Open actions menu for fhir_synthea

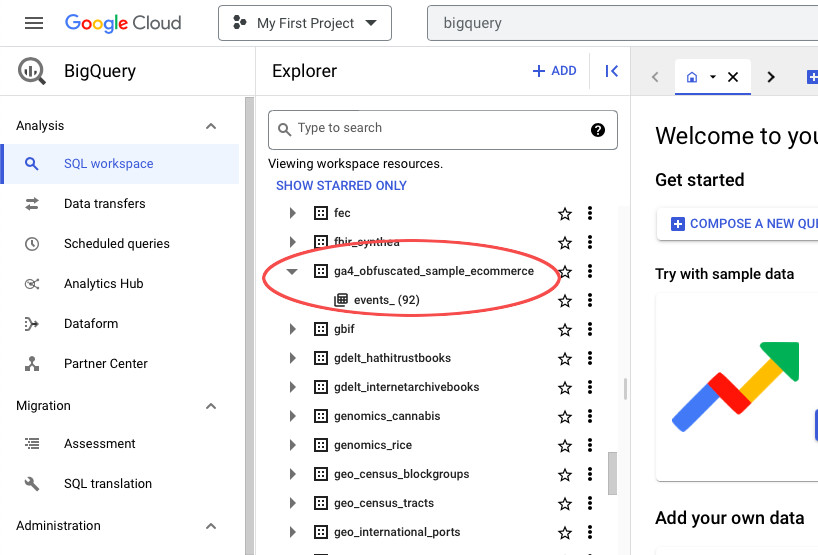point(590,242)
